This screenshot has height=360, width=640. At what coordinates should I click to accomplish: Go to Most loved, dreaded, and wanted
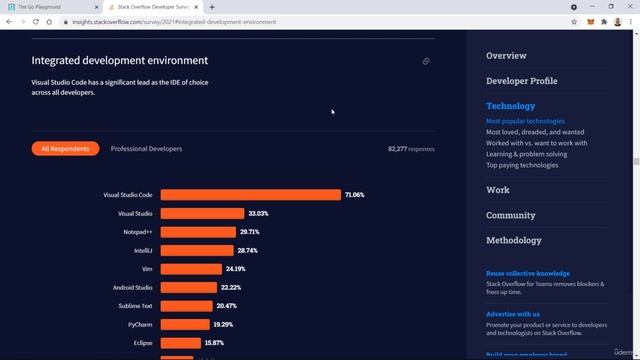click(x=535, y=132)
